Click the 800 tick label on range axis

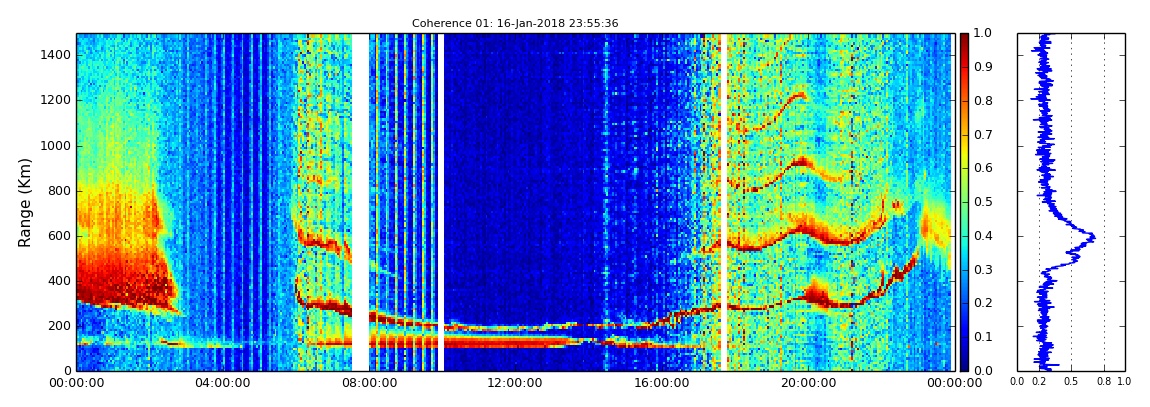(59, 191)
